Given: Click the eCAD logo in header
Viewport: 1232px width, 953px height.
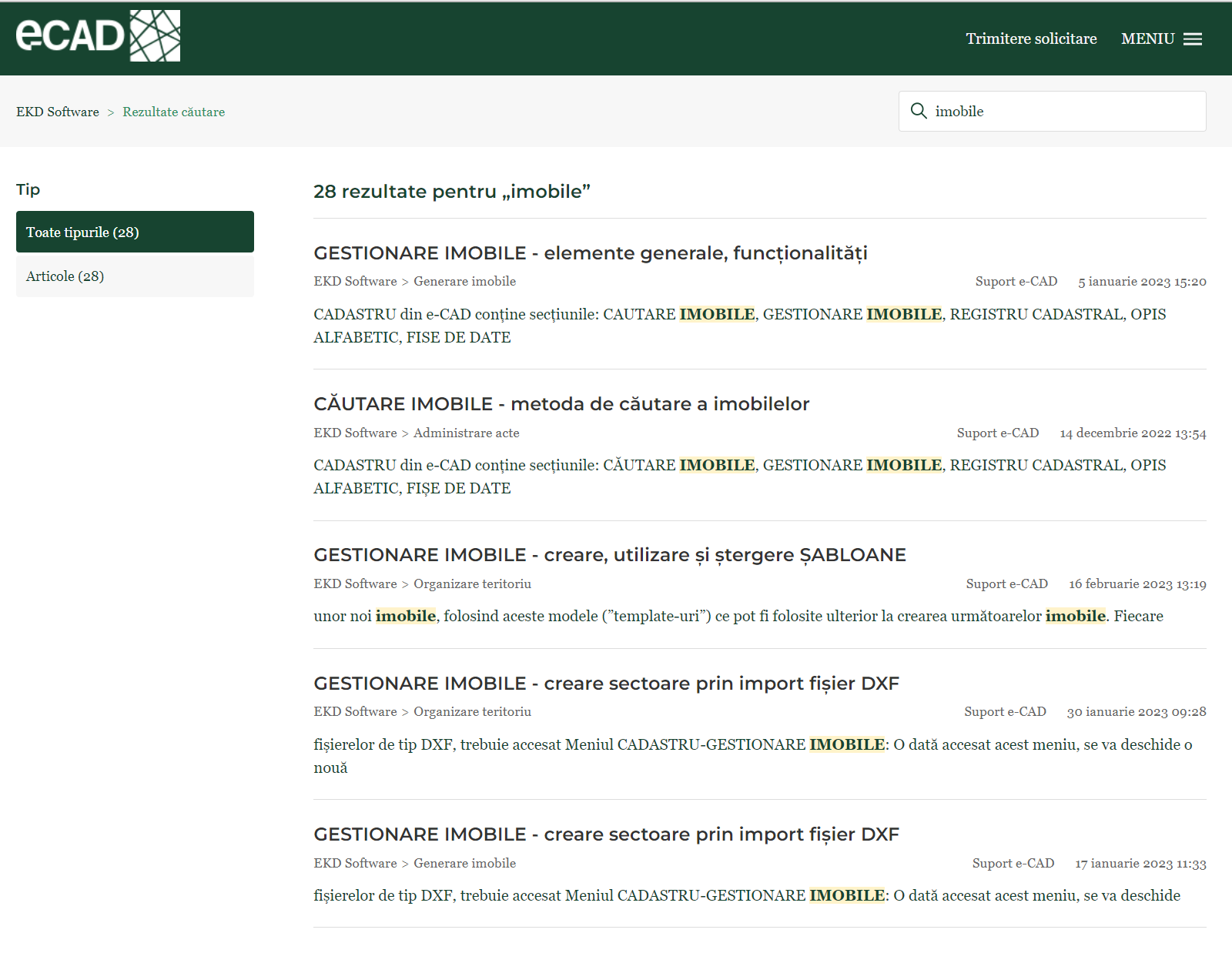Looking at the screenshot, I should tap(98, 36).
